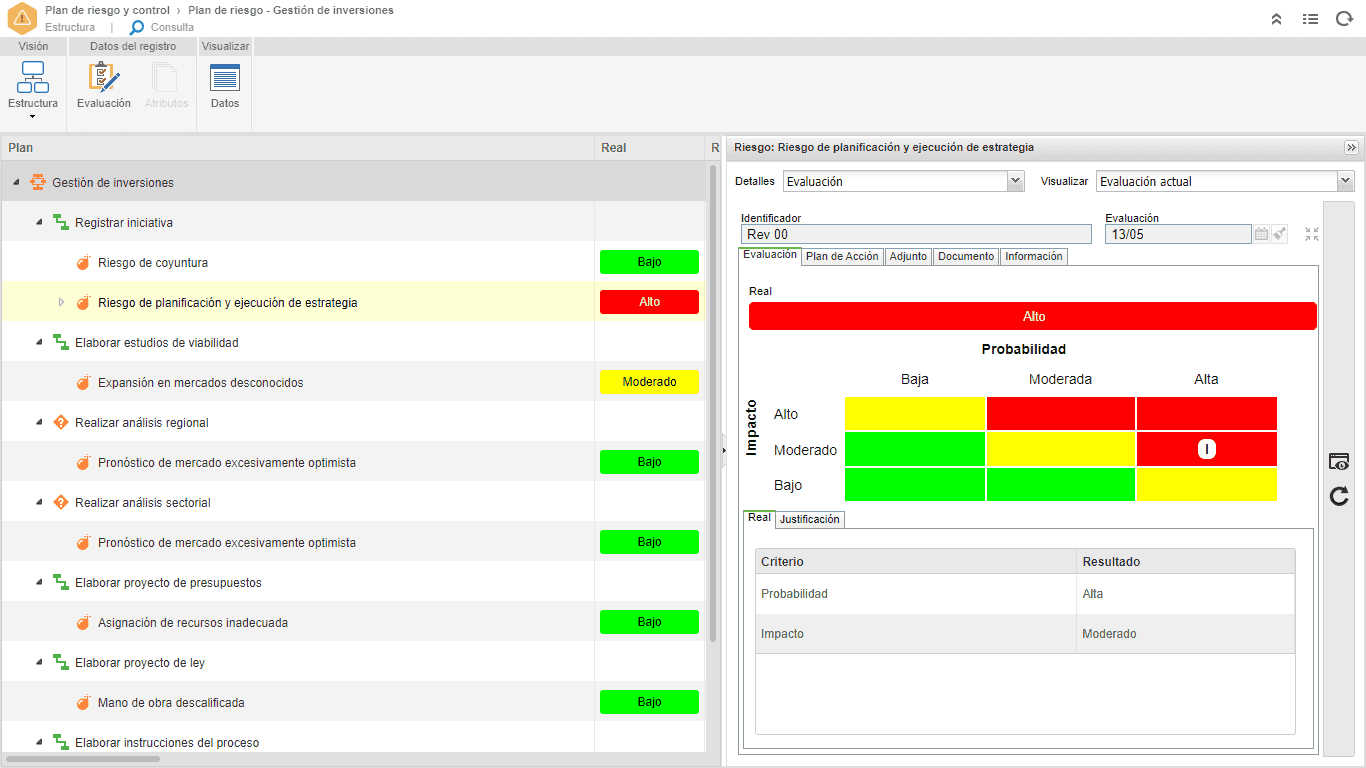This screenshot has height=768, width=1366.
Task: Click the Estructura link under the breadcrumb
Action: pyautogui.click(x=70, y=27)
